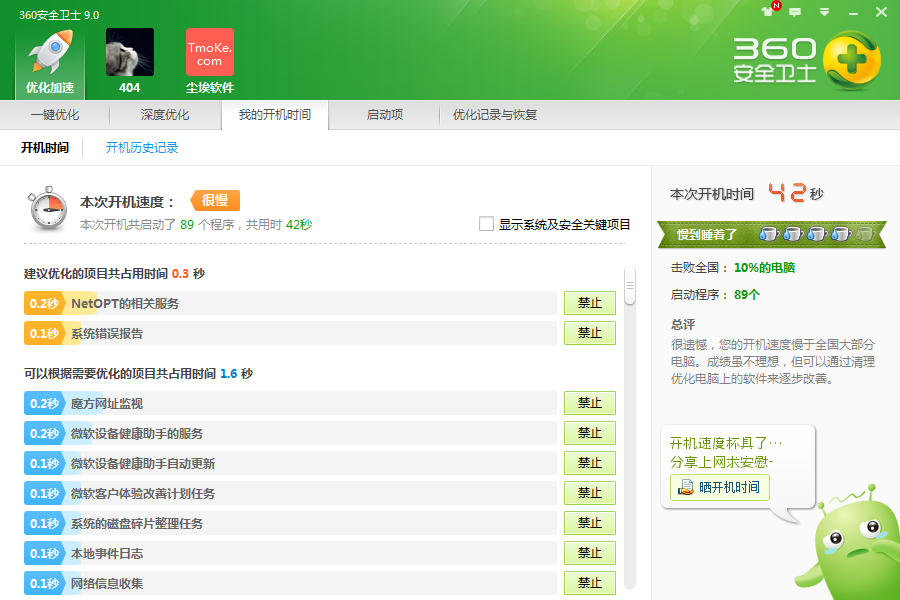Click the 晒开机时间 share button

pyautogui.click(x=720, y=488)
